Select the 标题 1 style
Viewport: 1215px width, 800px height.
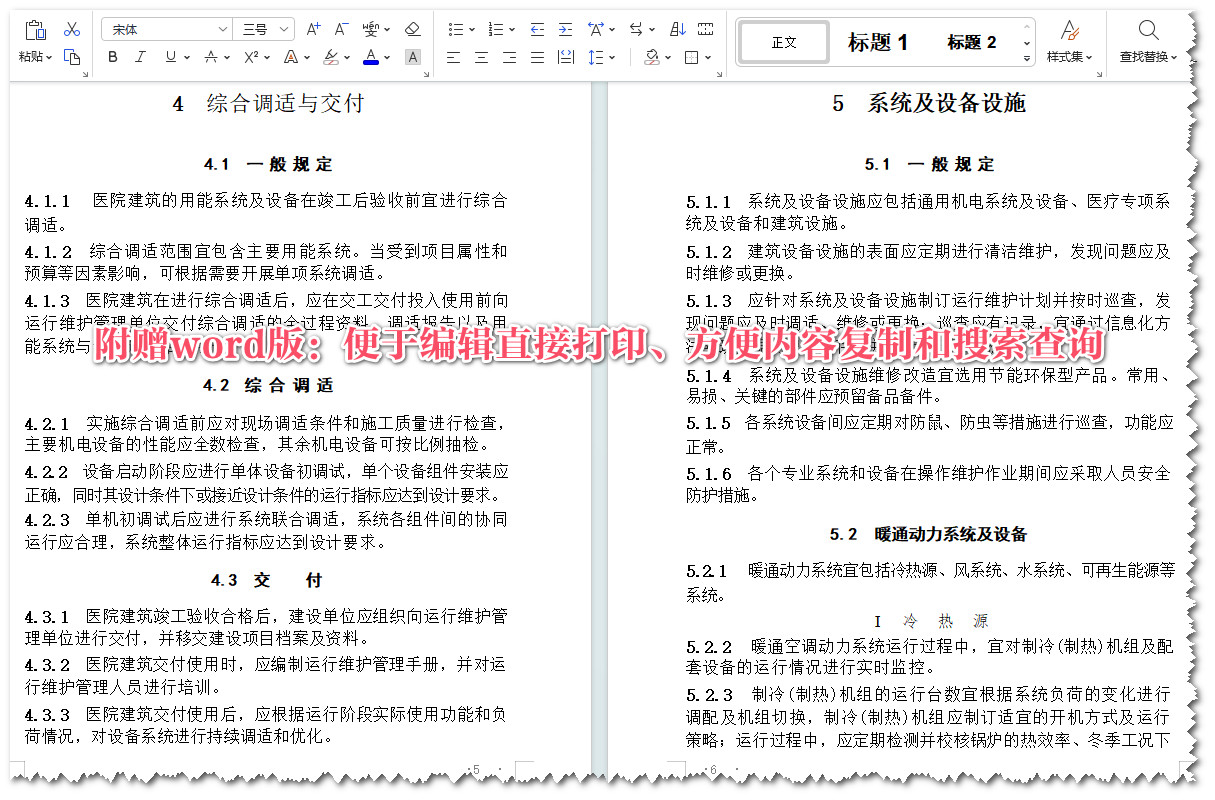[x=878, y=42]
